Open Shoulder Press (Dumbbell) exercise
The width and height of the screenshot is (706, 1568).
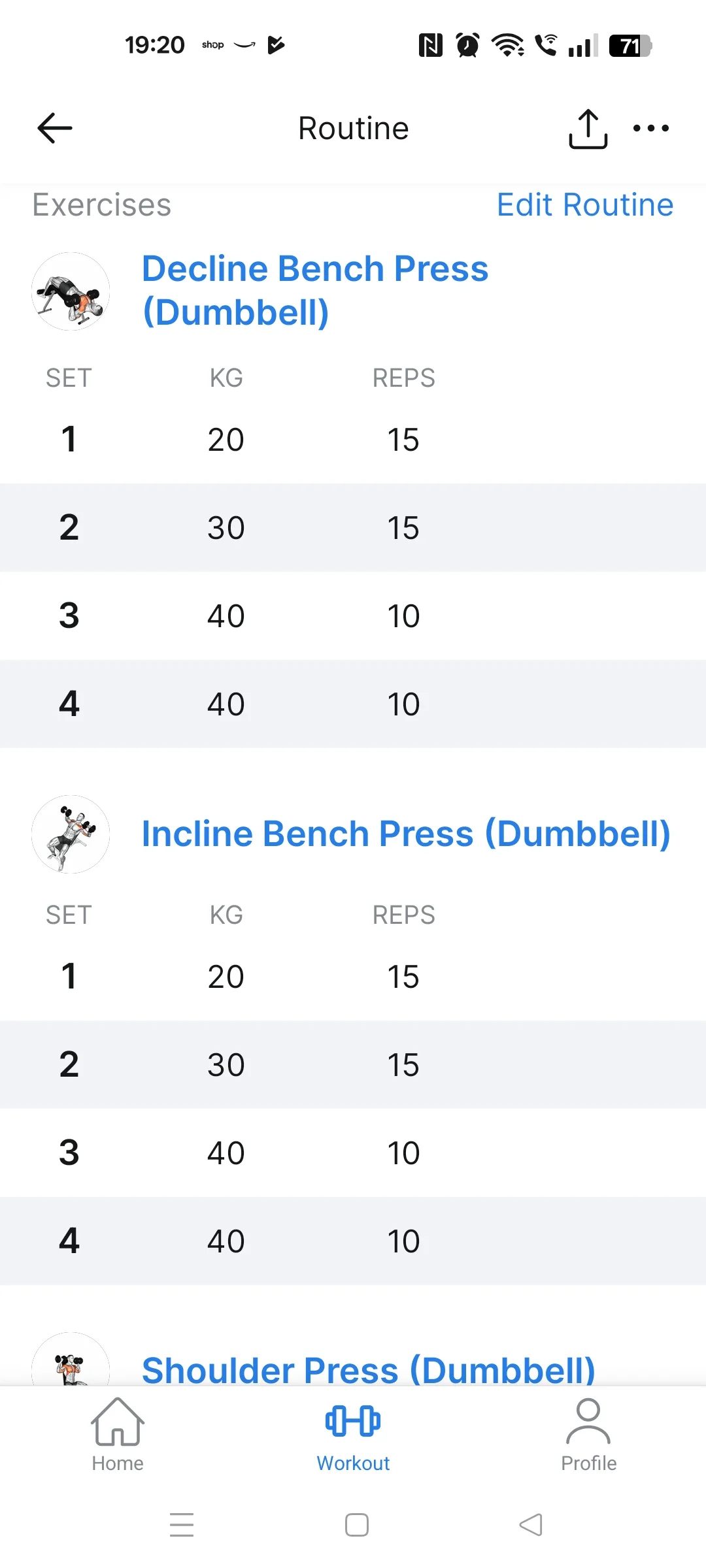point(368,1369)
